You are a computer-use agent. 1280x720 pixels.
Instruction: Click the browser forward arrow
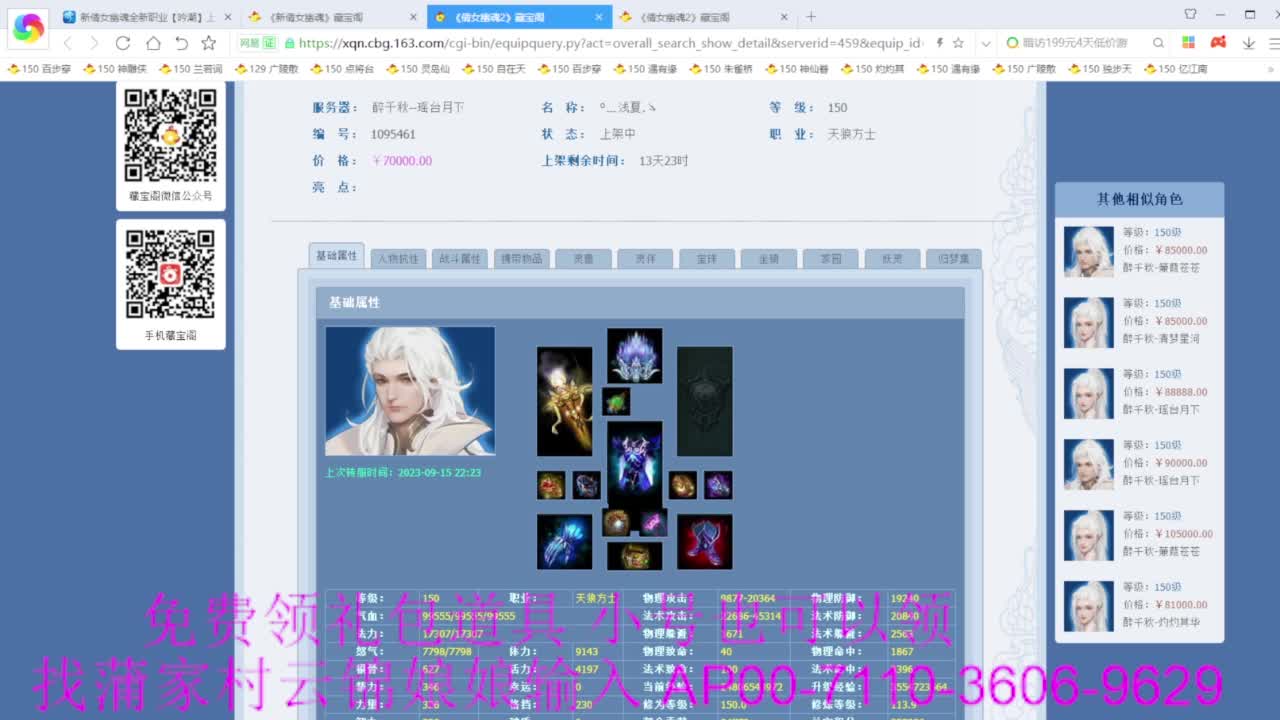tap(94, 43)
